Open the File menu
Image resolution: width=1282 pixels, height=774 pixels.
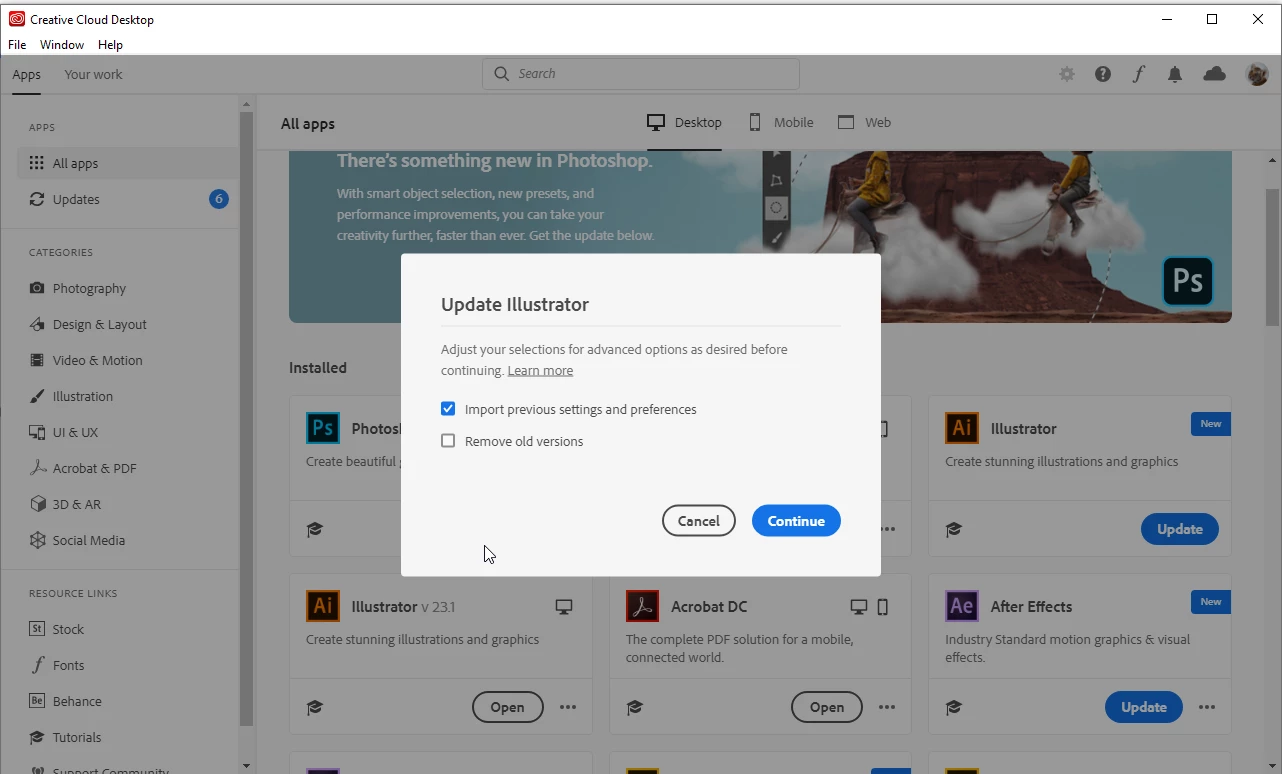pyautogui.click(x=17, y=45)
